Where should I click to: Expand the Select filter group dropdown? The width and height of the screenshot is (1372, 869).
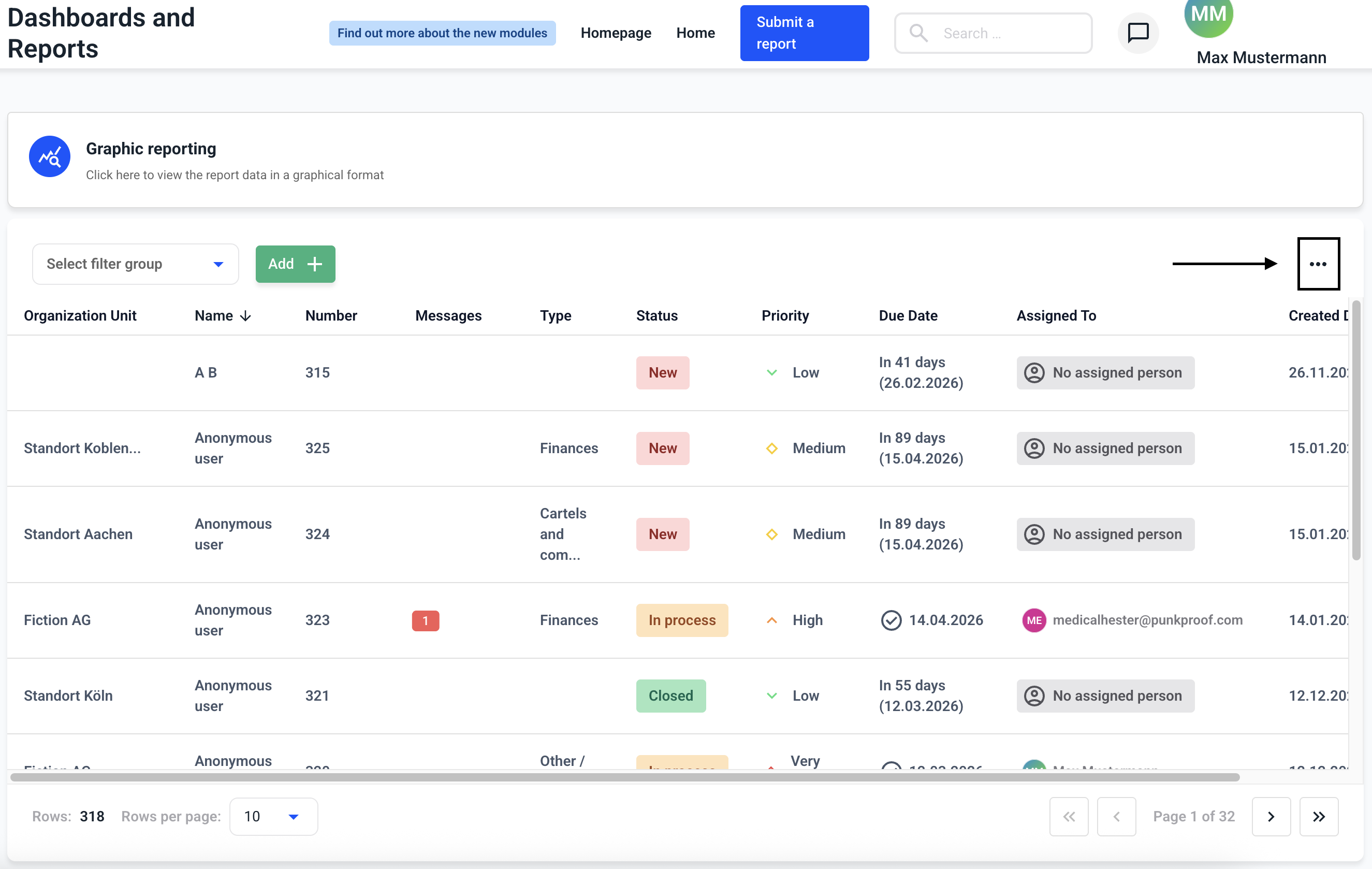pyautogui.click(x=135, y=264)
